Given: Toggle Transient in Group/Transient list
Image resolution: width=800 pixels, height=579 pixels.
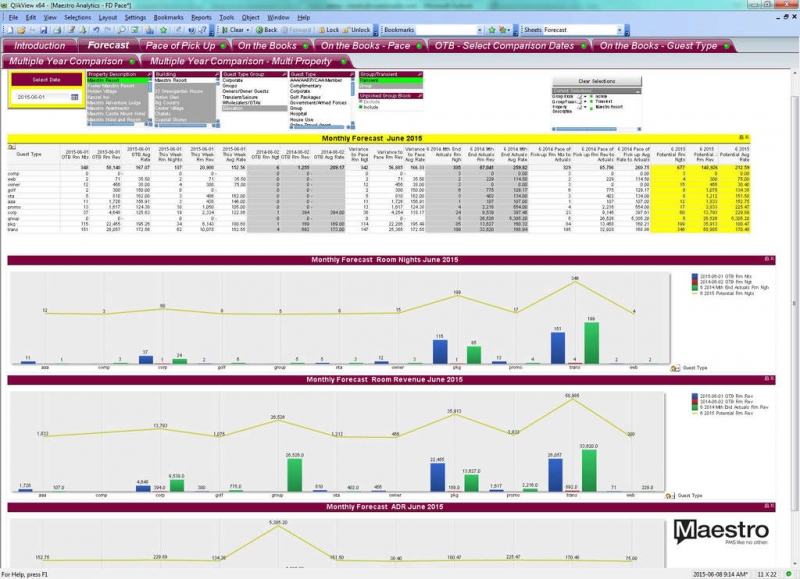Looking at the screenshot, I should 391,81.
